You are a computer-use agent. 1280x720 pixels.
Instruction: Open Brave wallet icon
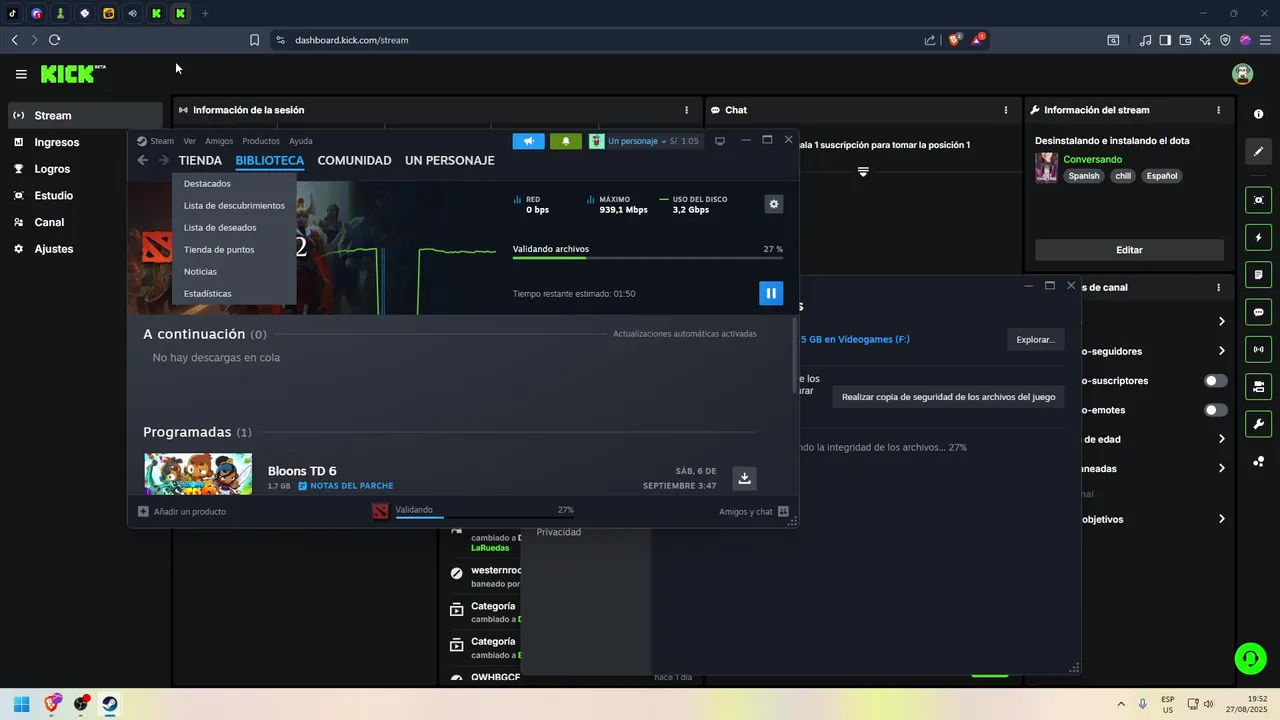(x=1185, y=40)
